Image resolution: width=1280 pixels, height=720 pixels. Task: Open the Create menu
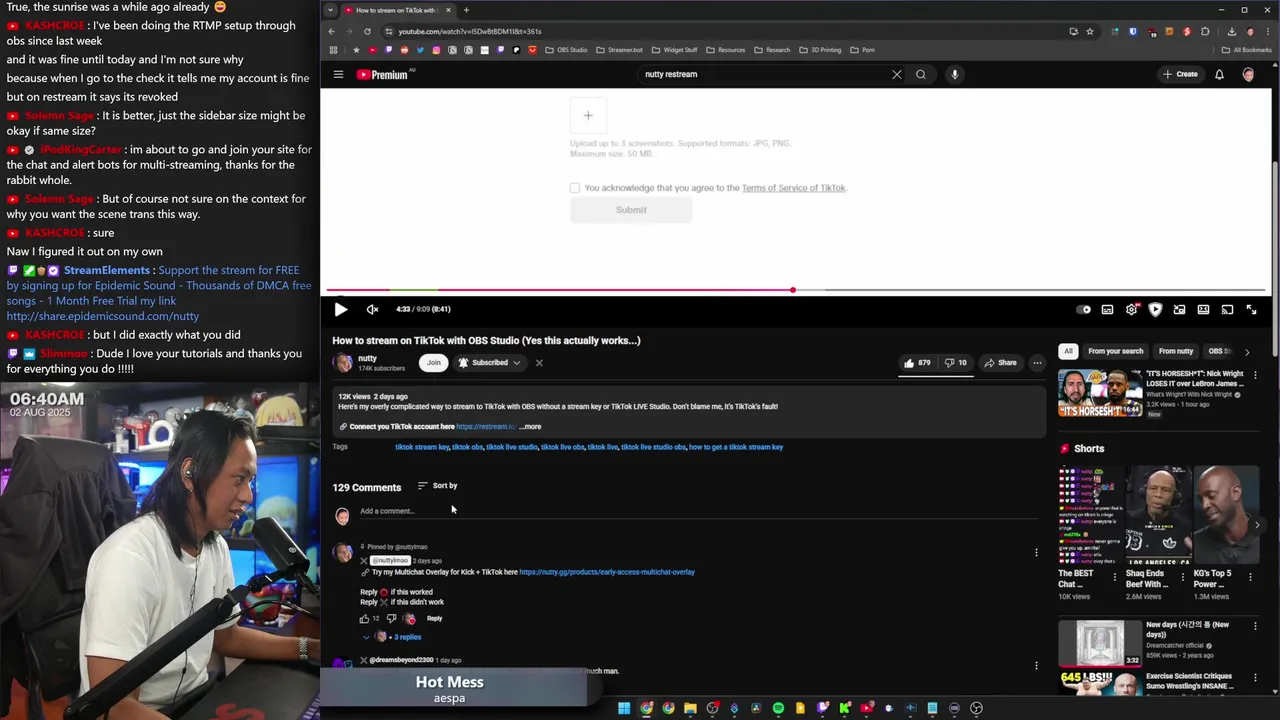click(x=1180, y=74)
